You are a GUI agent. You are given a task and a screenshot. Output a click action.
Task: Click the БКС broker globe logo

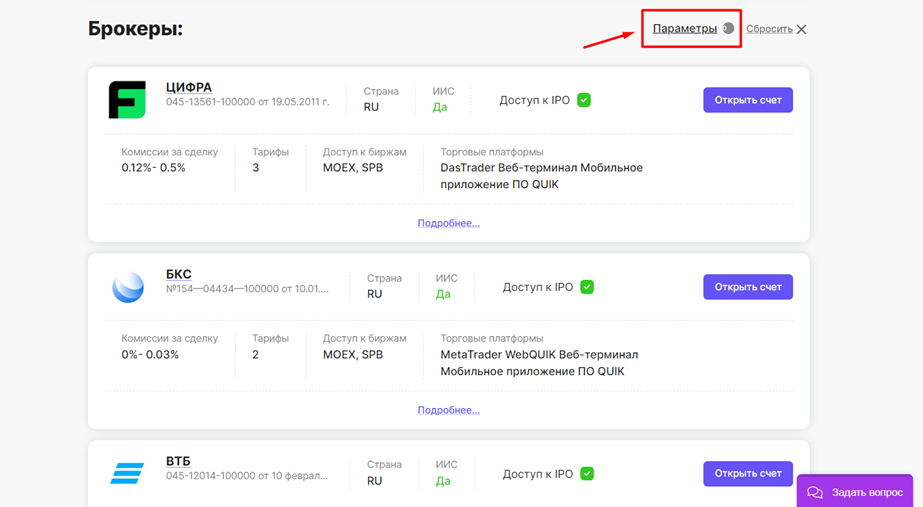(x=128, y=287)
